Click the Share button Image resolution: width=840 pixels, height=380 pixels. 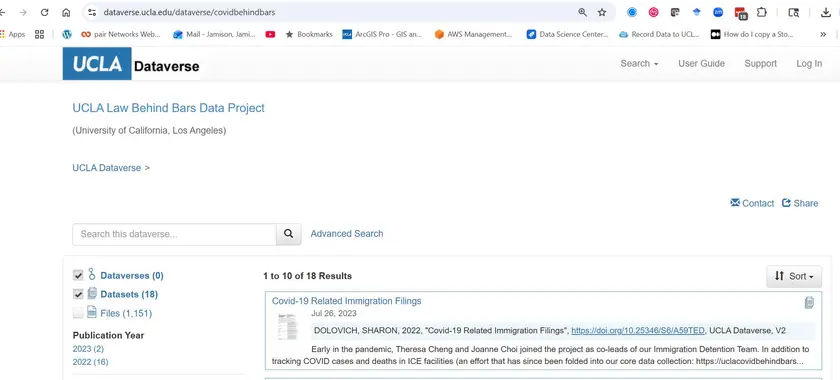pos(800,203)
